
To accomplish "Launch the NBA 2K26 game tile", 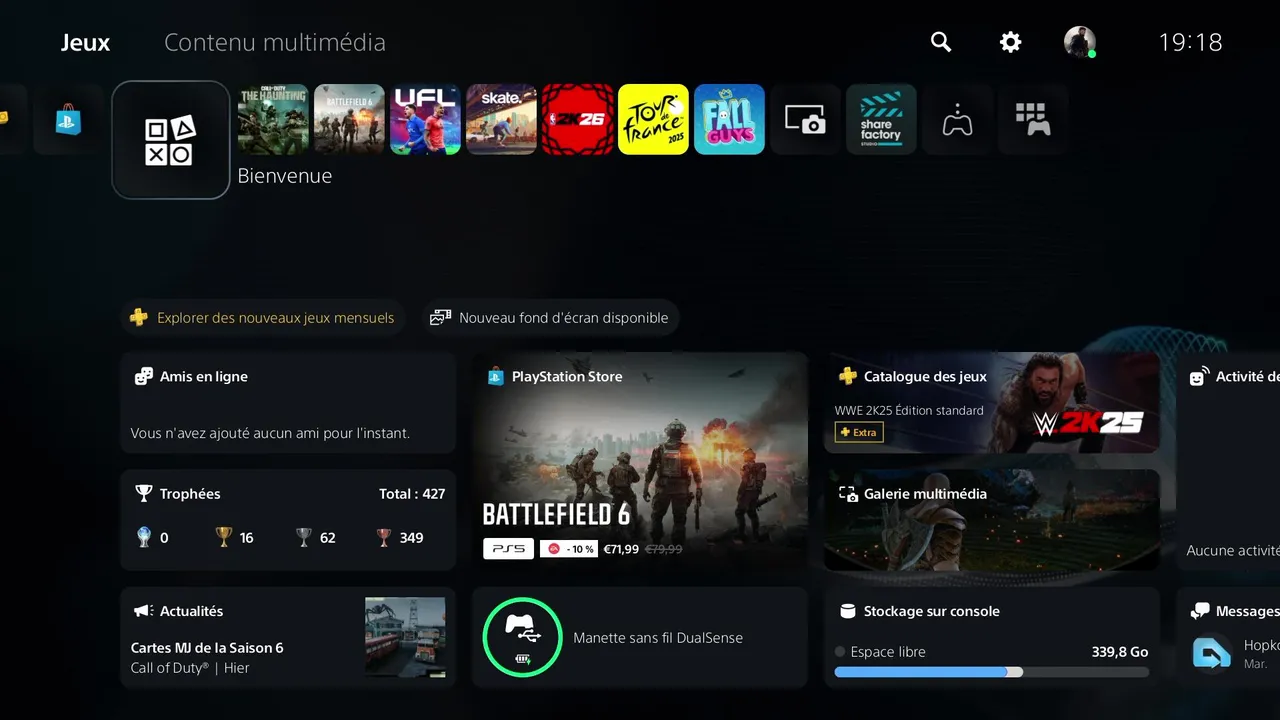I will pyautogui.click(x=577, y=119).
